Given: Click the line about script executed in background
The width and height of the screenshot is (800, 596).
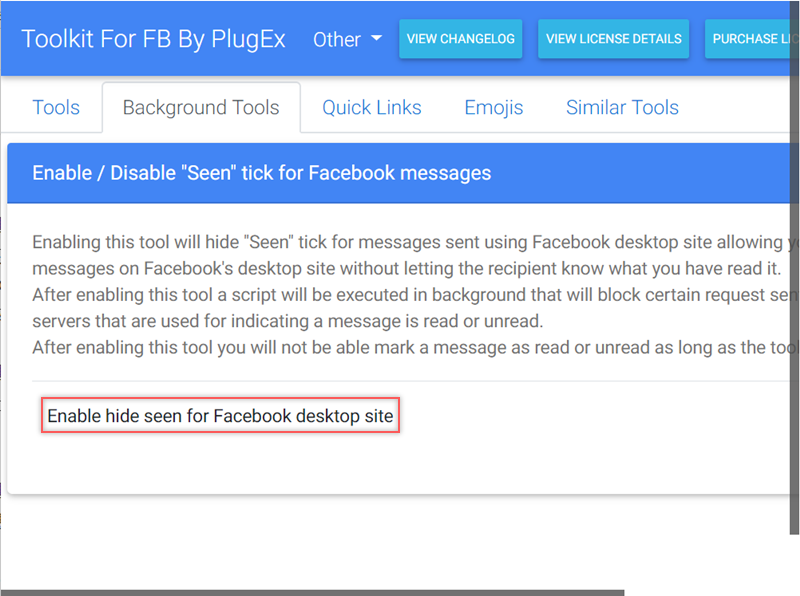Looking at the screenshot, I should pos(400,295).
